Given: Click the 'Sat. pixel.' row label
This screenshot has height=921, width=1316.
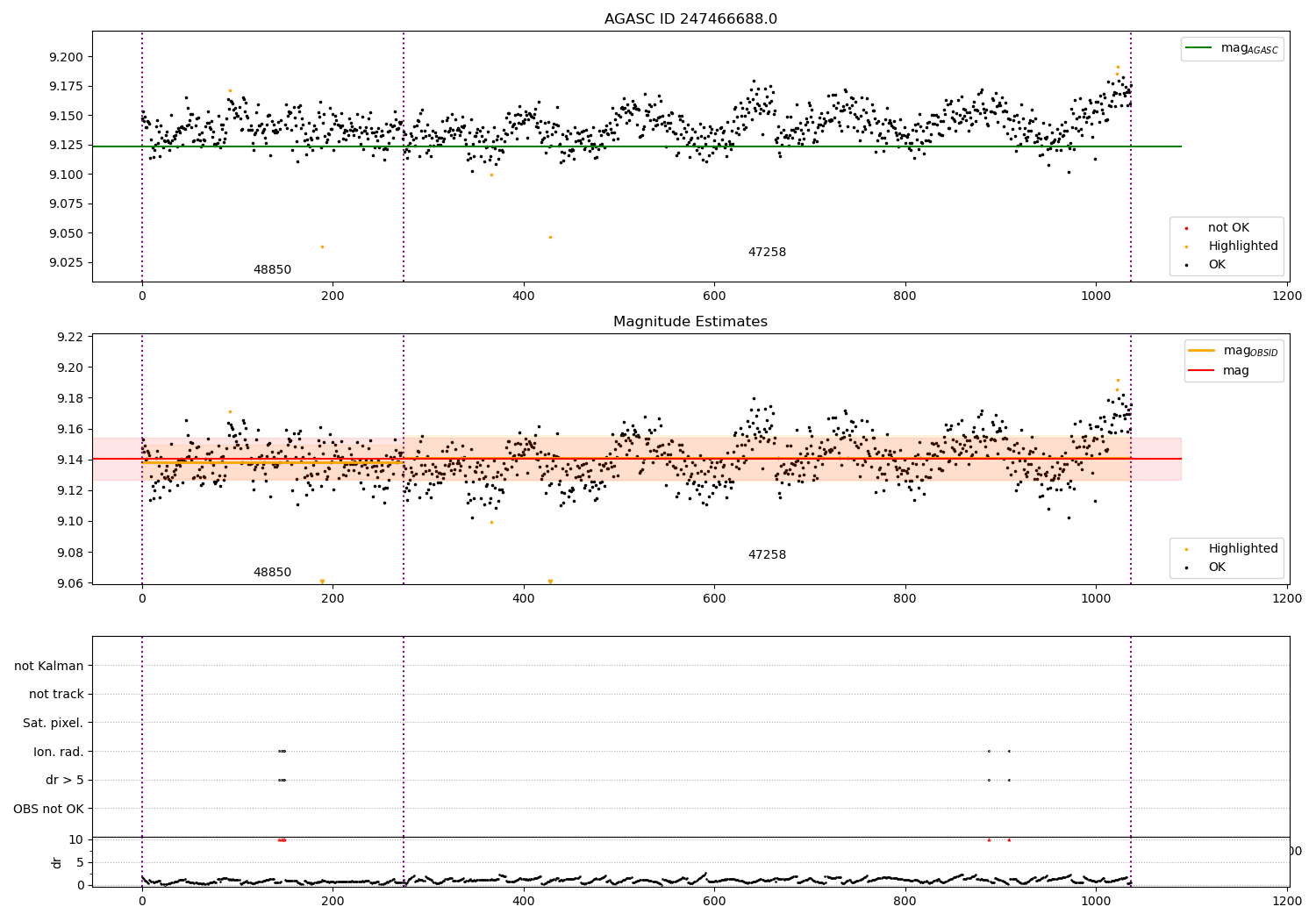Looking at the screenshot, I should click(54, 723).
